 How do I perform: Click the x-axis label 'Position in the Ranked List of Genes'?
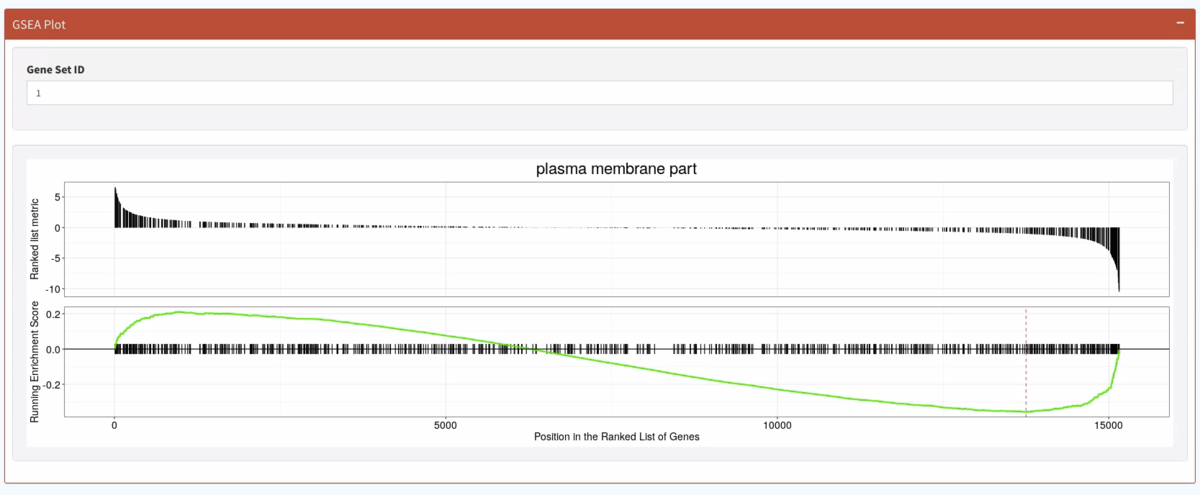click(x=616, y=436)
